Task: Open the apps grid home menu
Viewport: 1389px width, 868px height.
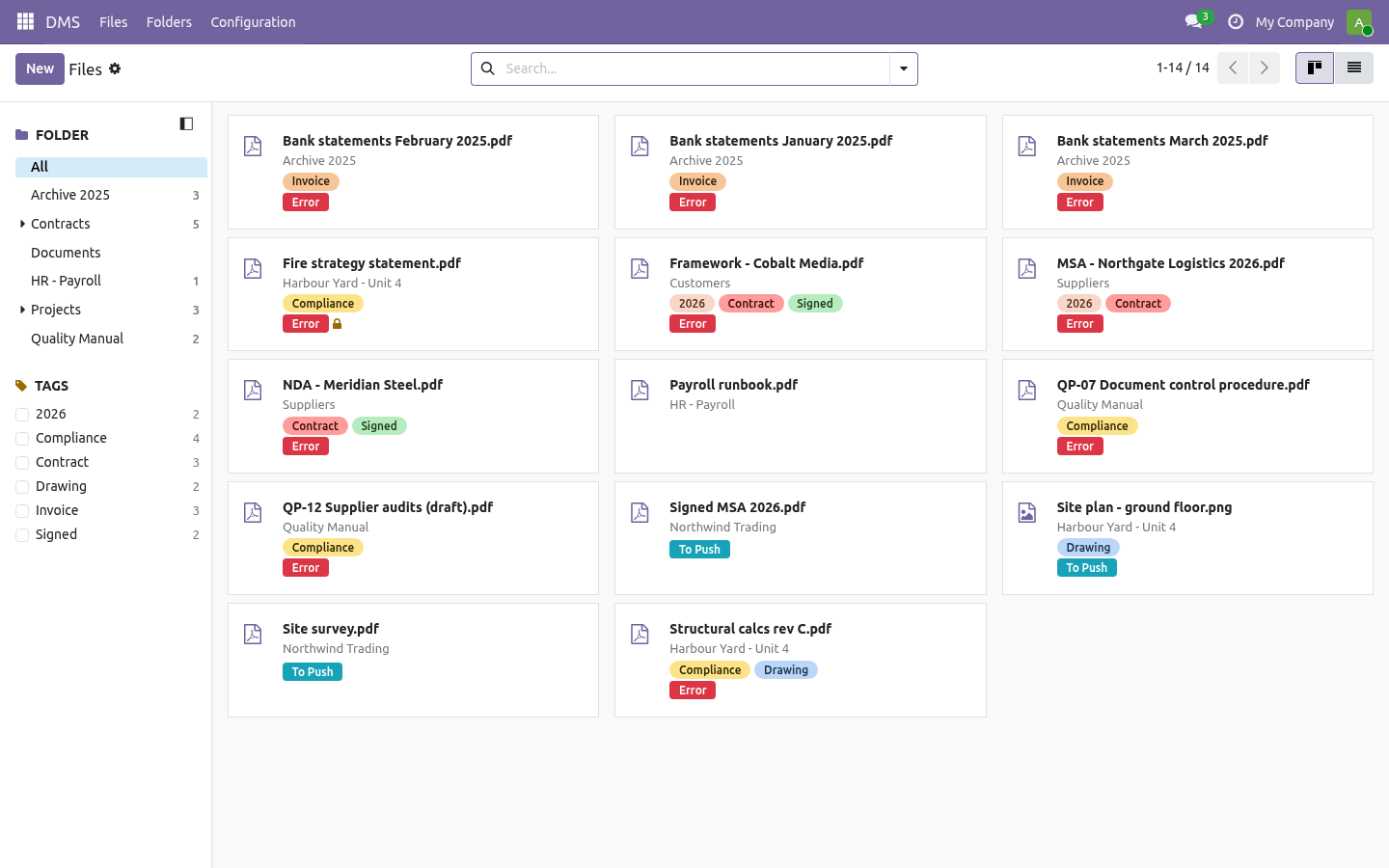Action: point(26,21)
